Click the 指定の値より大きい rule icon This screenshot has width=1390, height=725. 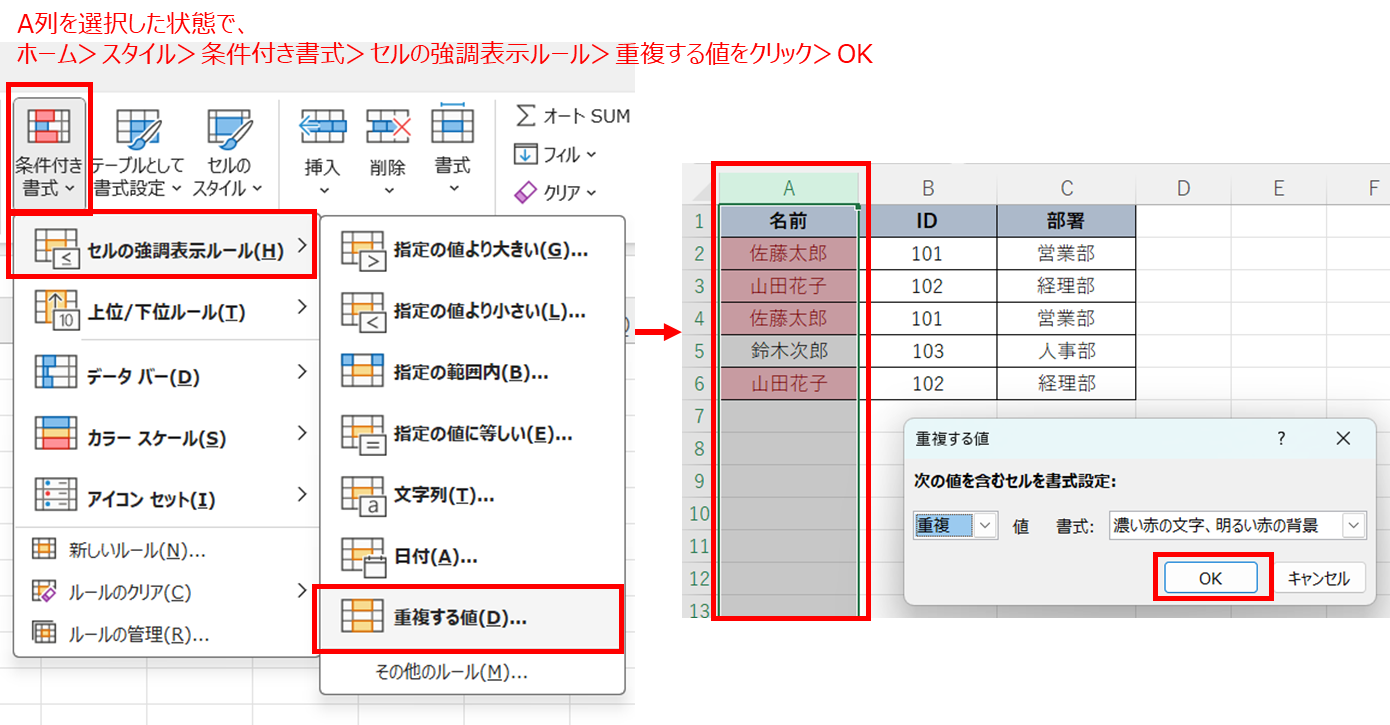[363, 252]
